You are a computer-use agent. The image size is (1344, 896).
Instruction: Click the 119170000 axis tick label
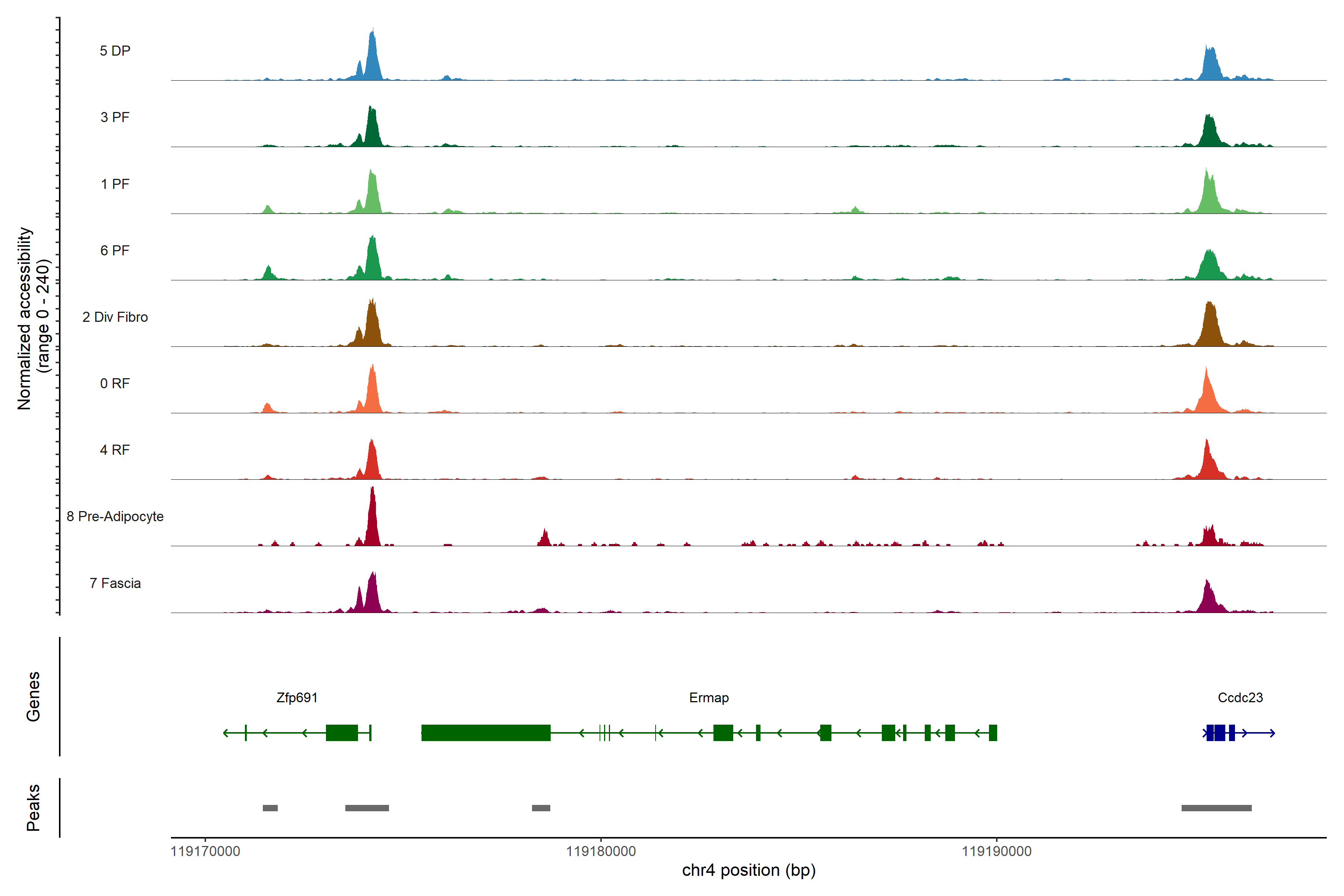205,852
